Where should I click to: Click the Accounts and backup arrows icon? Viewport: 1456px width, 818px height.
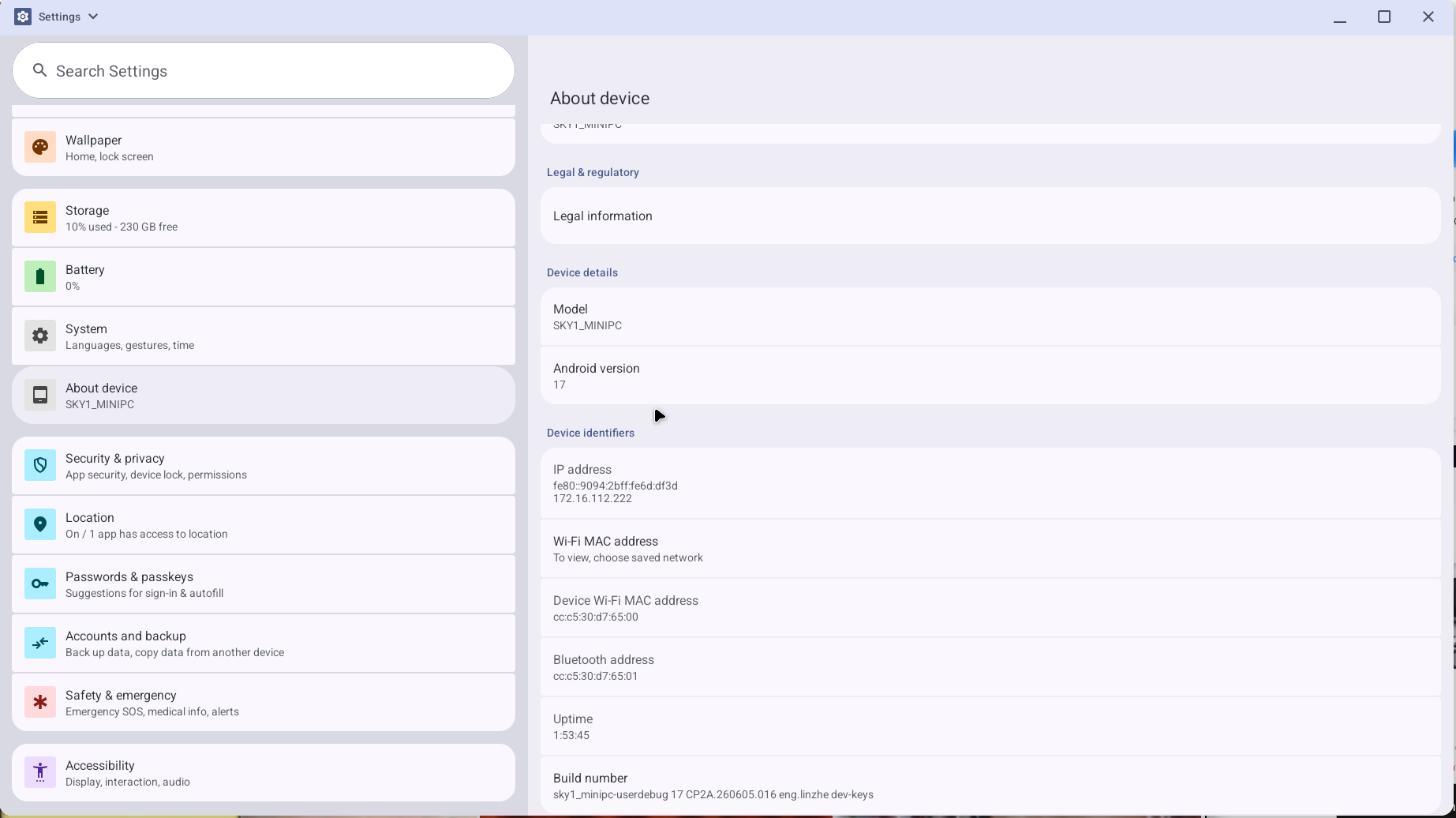[40, 644]
